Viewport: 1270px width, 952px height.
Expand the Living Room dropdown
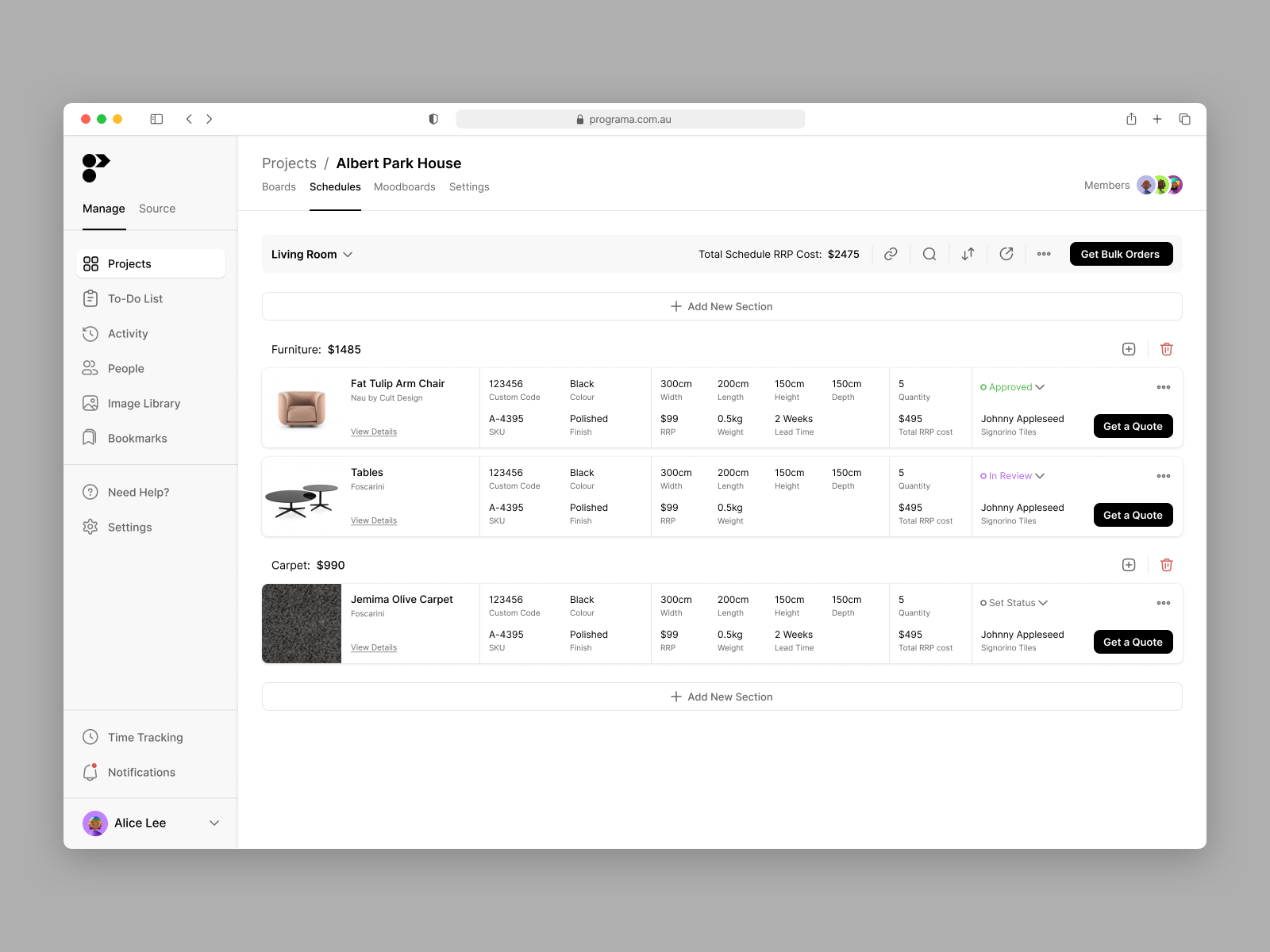(312, 254)
